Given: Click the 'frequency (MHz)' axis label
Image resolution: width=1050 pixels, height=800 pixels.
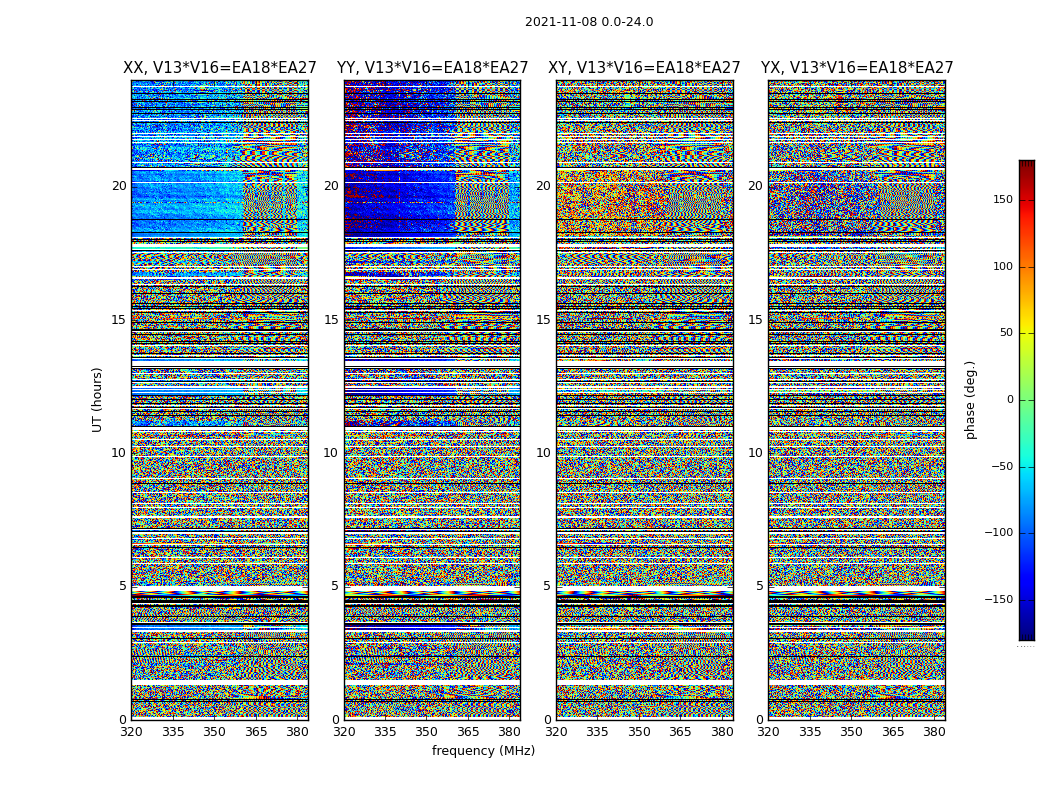Looking at the screenshot, I should [483, 750].
